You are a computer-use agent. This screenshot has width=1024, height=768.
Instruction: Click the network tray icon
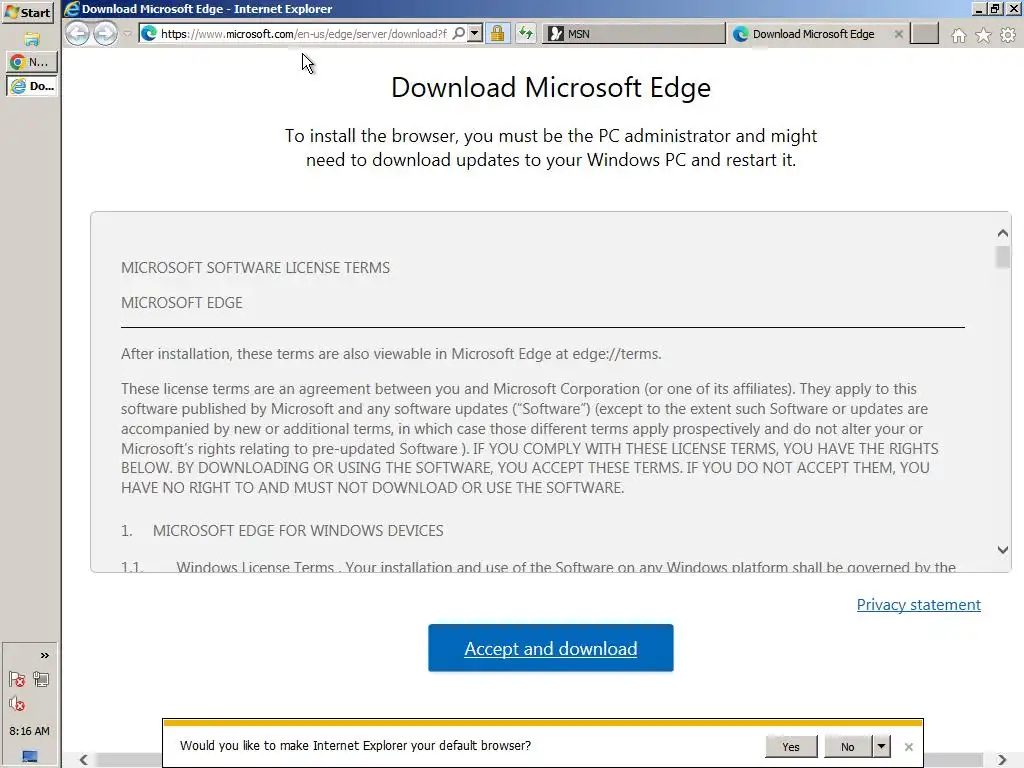[41, 680]
